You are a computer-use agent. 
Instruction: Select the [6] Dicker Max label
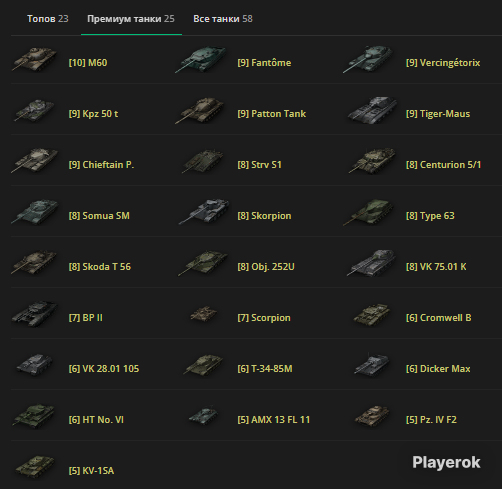coord(438,369)
